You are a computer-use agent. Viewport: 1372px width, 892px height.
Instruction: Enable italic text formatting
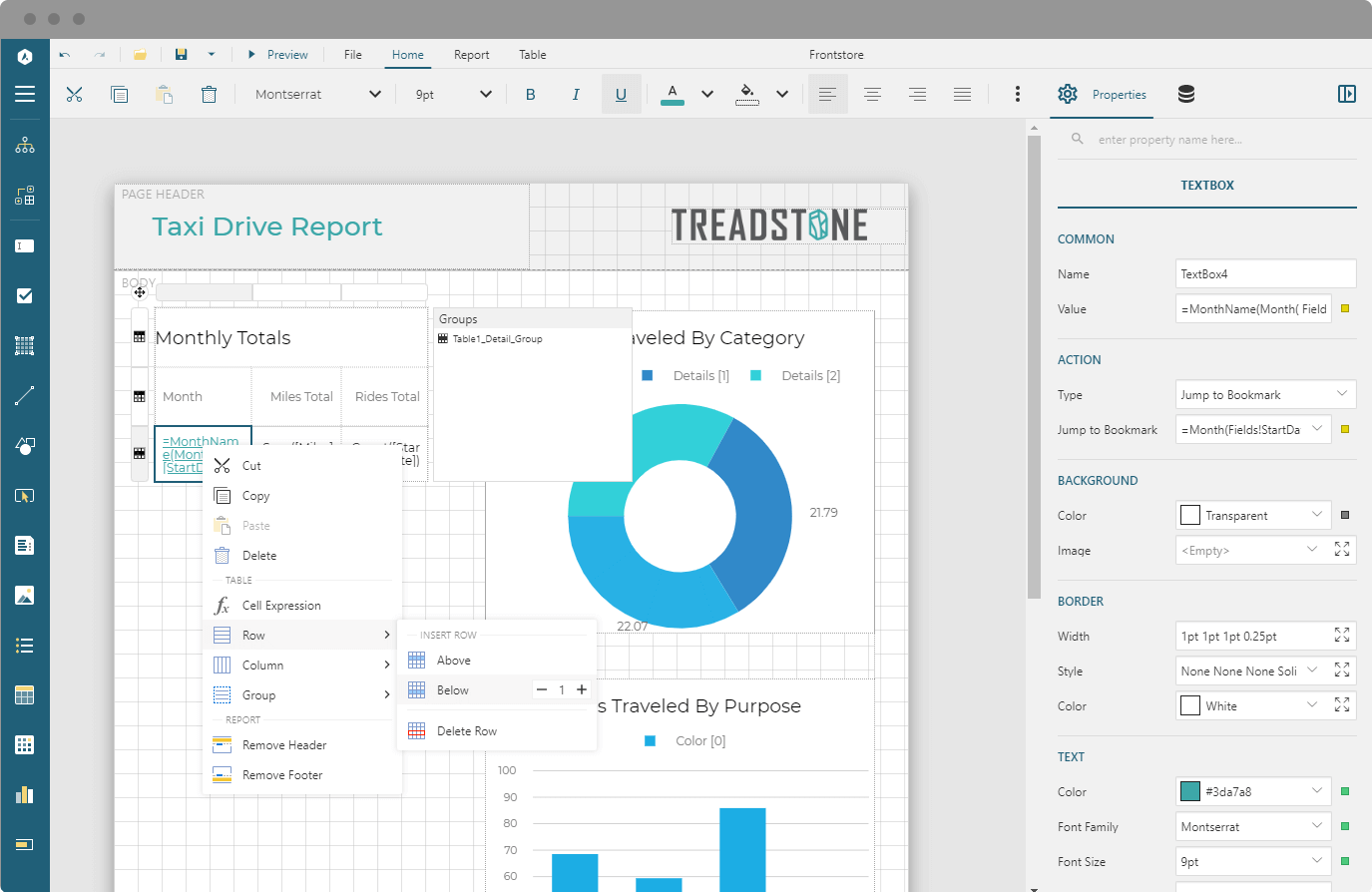point(576,93)
